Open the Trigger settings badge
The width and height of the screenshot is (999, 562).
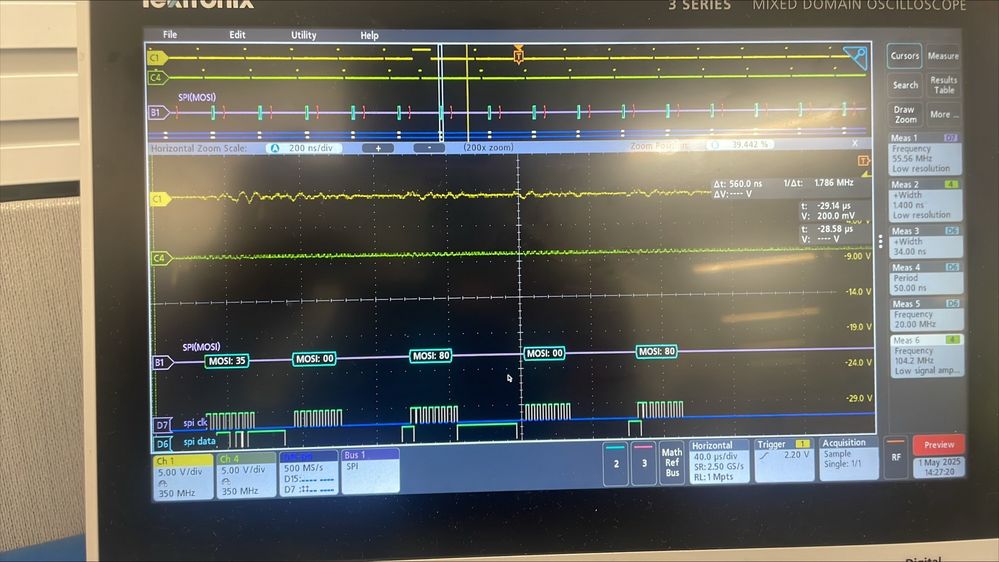pos(783,459)
